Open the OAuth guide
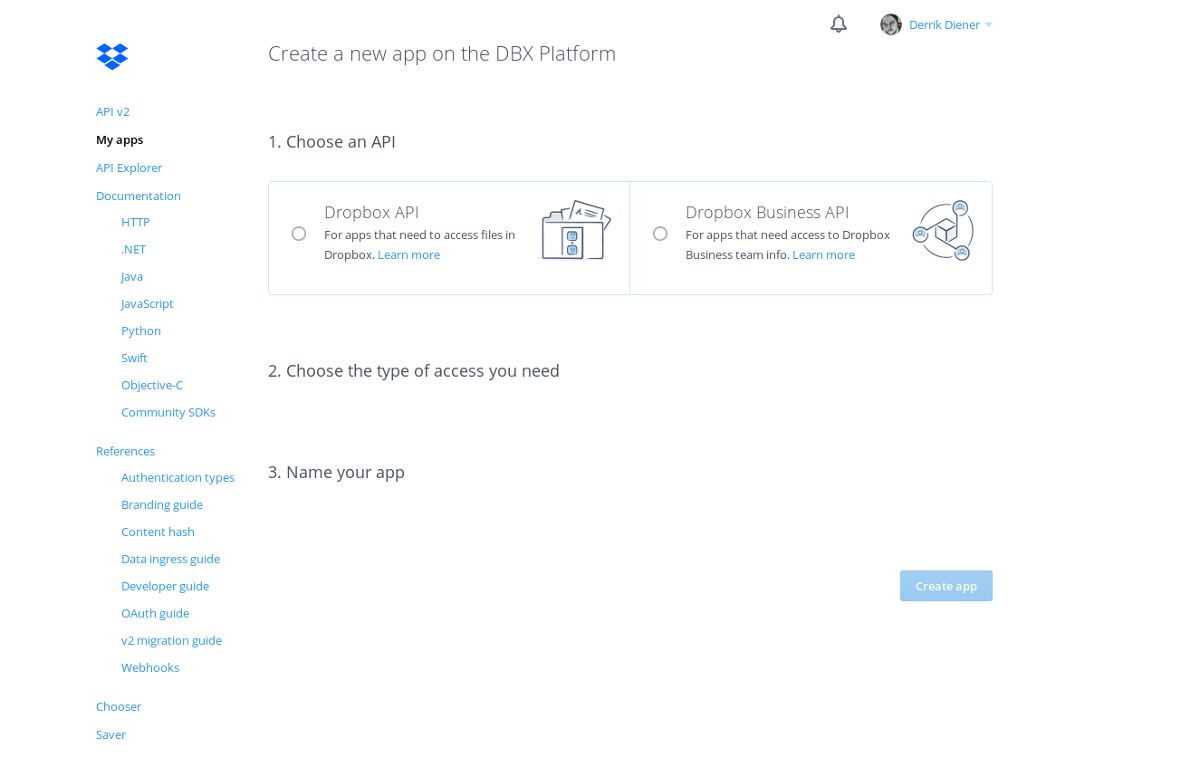Viewport: 1200px width, 757px height. click(x=155, y=612)
